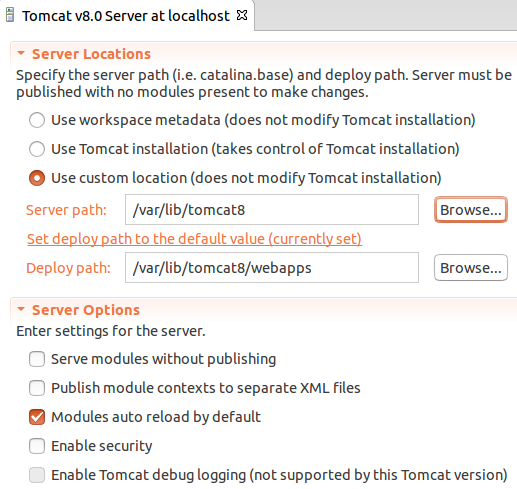Click the Server path text field
The image size is (517, 489).
click(x=272, y=210)
